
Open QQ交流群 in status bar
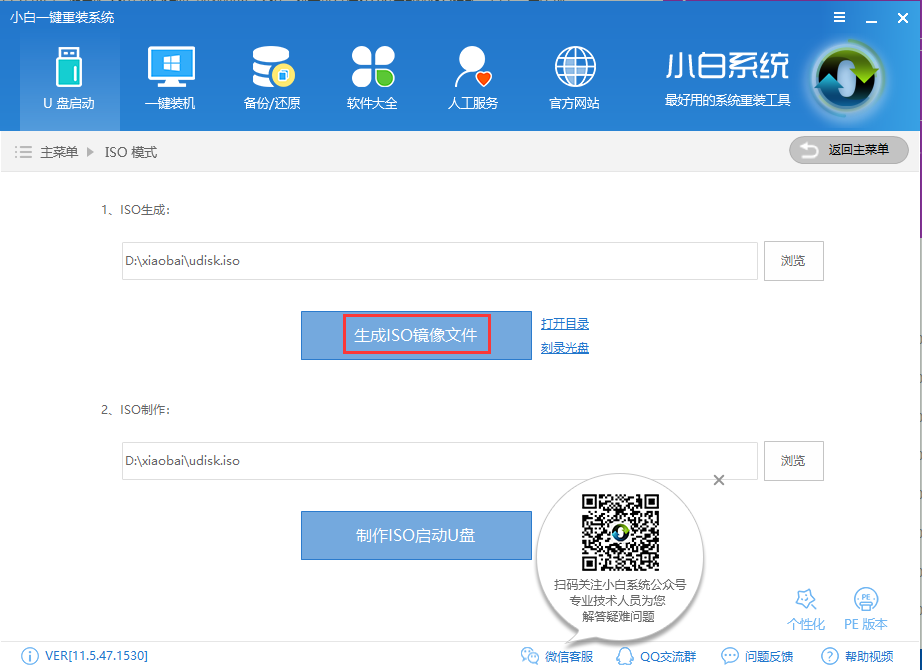[656, 656]
